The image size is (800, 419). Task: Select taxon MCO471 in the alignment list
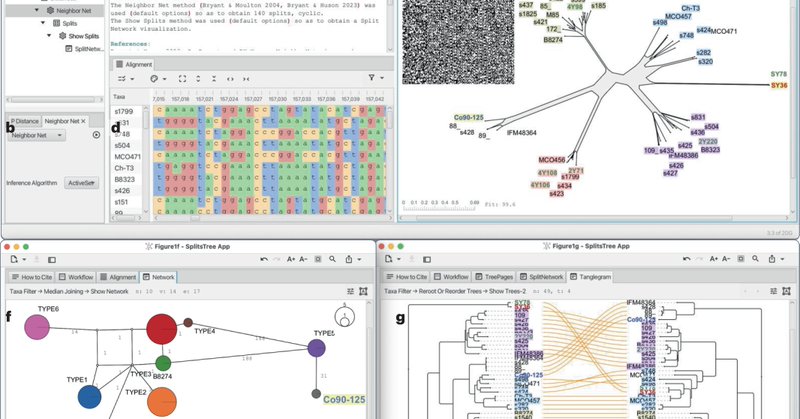click(x=128, y=157)
